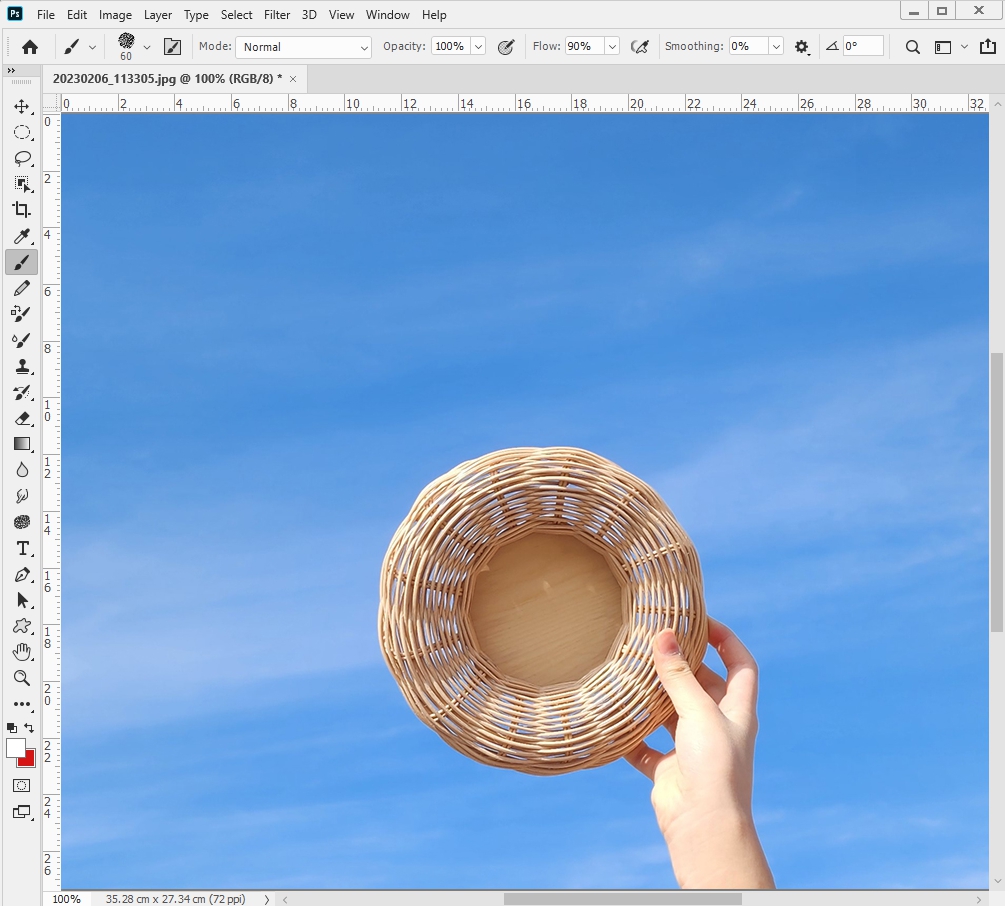Select the Elliptical Marquee tool
The width and height of the screenshot is (1005, 906).
click(x=22, y=133)
